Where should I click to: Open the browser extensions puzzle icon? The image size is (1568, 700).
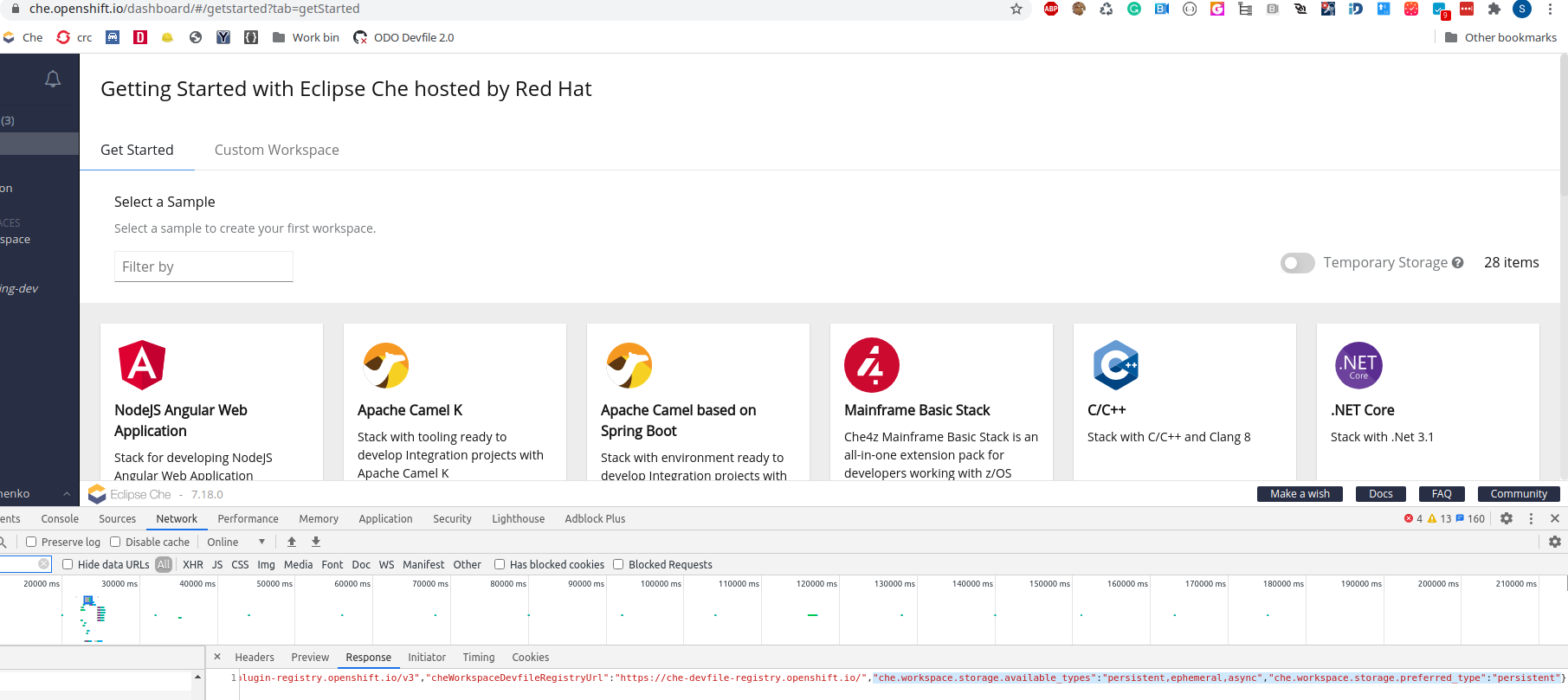tap(1494, 9)
